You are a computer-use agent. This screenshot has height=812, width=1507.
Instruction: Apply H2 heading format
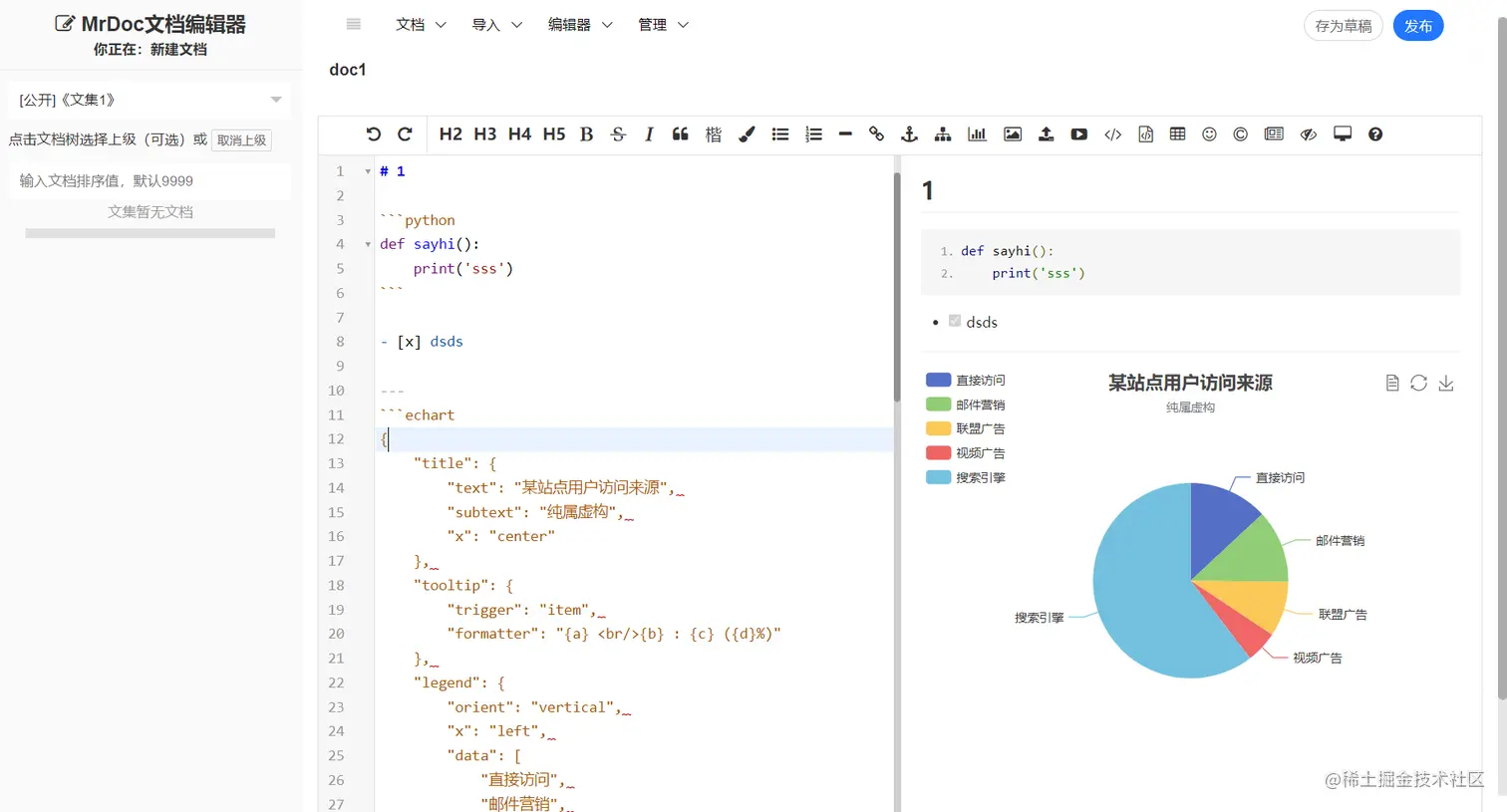(451, 135)
